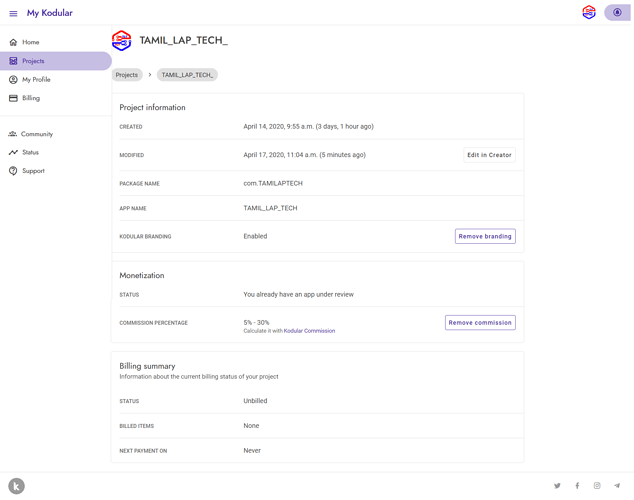Open the Instagram footer icon

pos(597,486)
